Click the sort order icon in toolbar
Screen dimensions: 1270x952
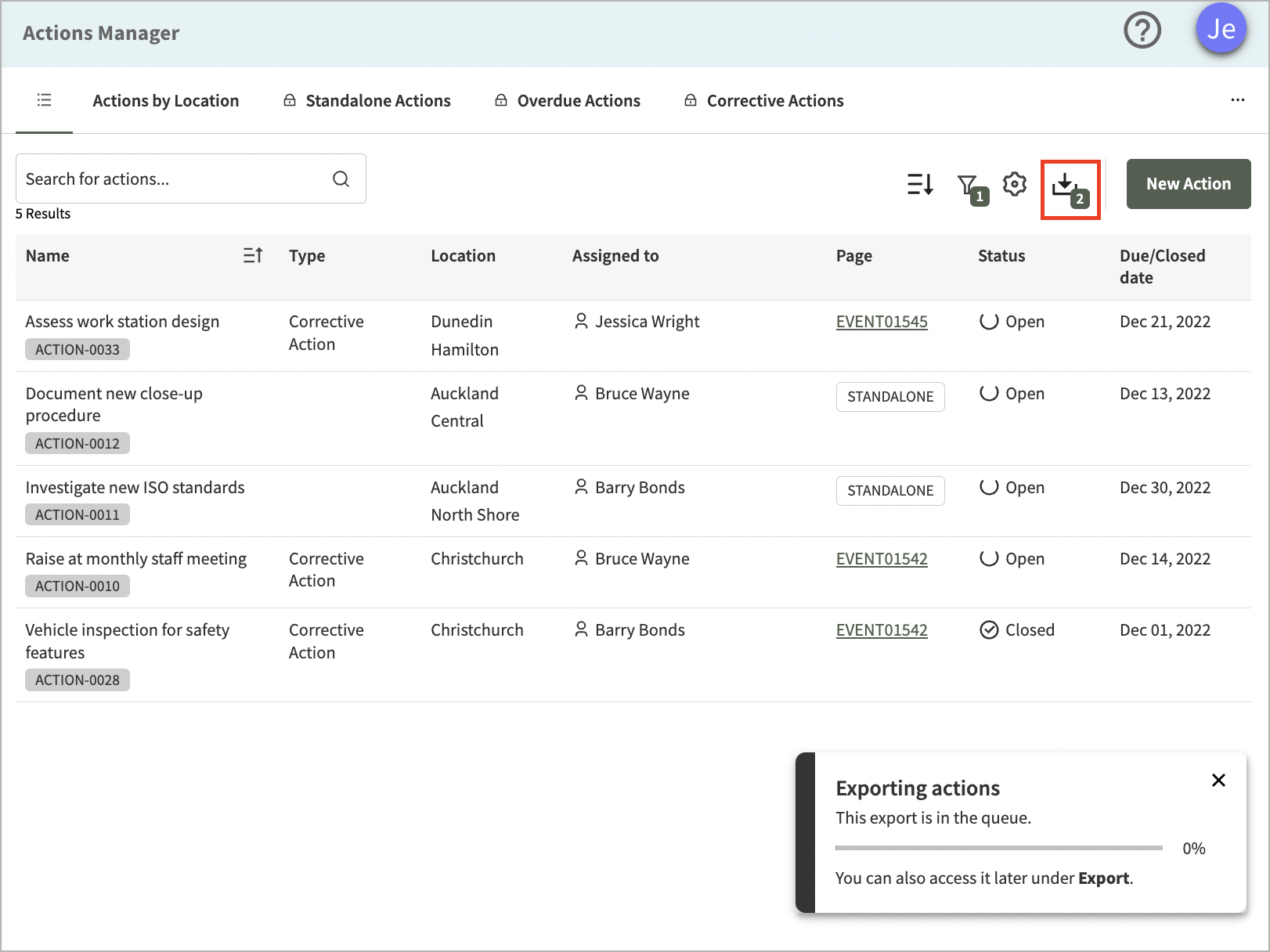[920, 184]
